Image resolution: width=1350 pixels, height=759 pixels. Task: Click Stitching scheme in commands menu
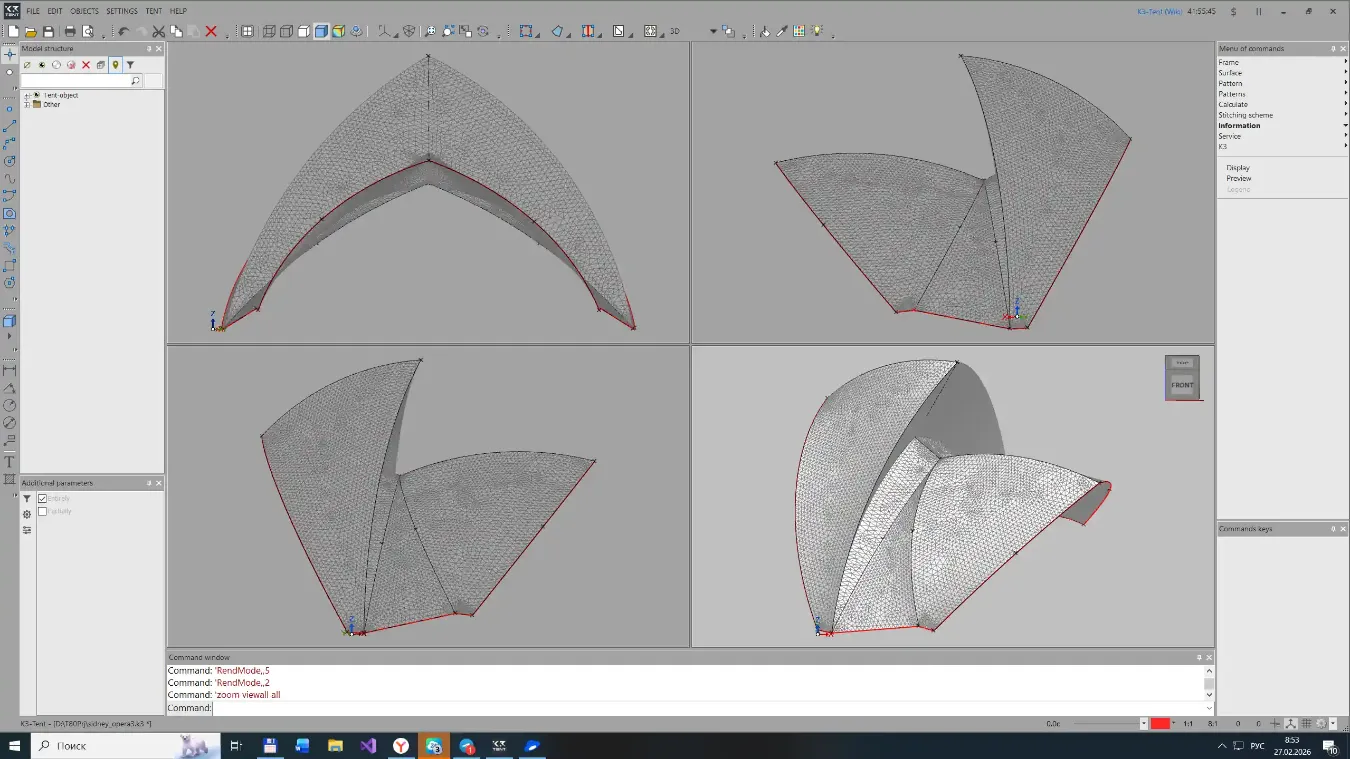(x=1245, y=115)
